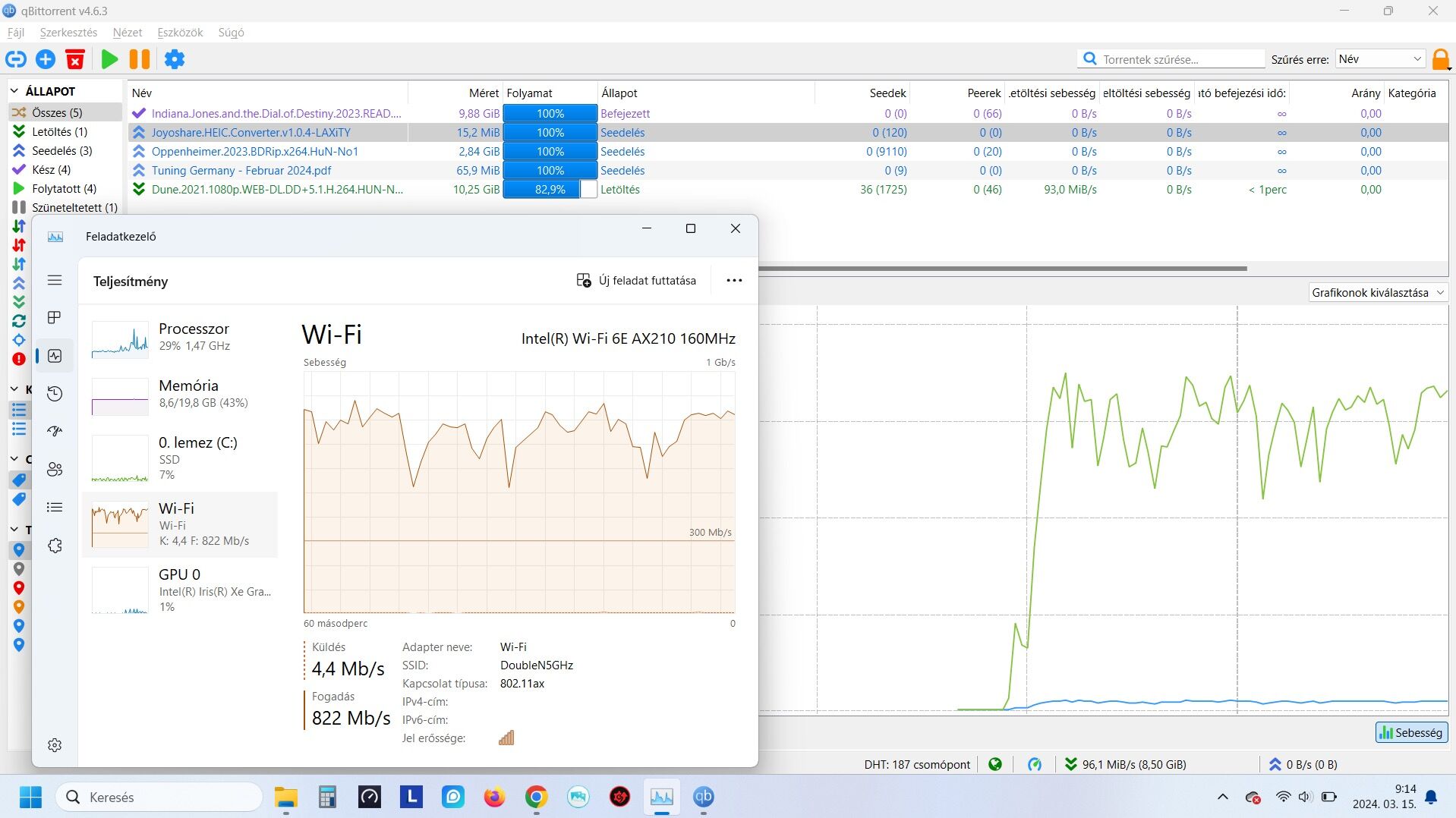The image size is (1456, 818).
Task: Toggle the Sebesség speed graph button
Action: (1411, 732)
